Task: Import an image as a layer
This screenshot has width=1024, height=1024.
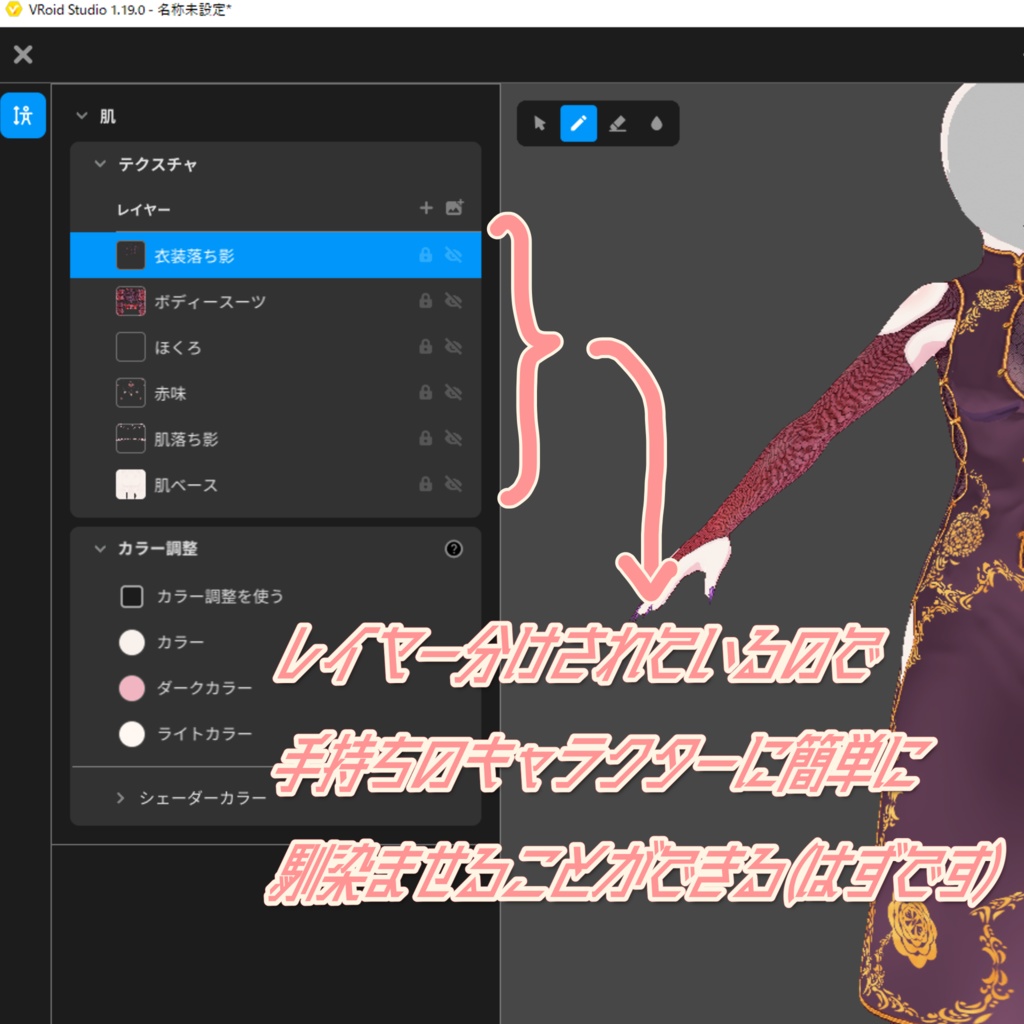Action: point(455,208)
